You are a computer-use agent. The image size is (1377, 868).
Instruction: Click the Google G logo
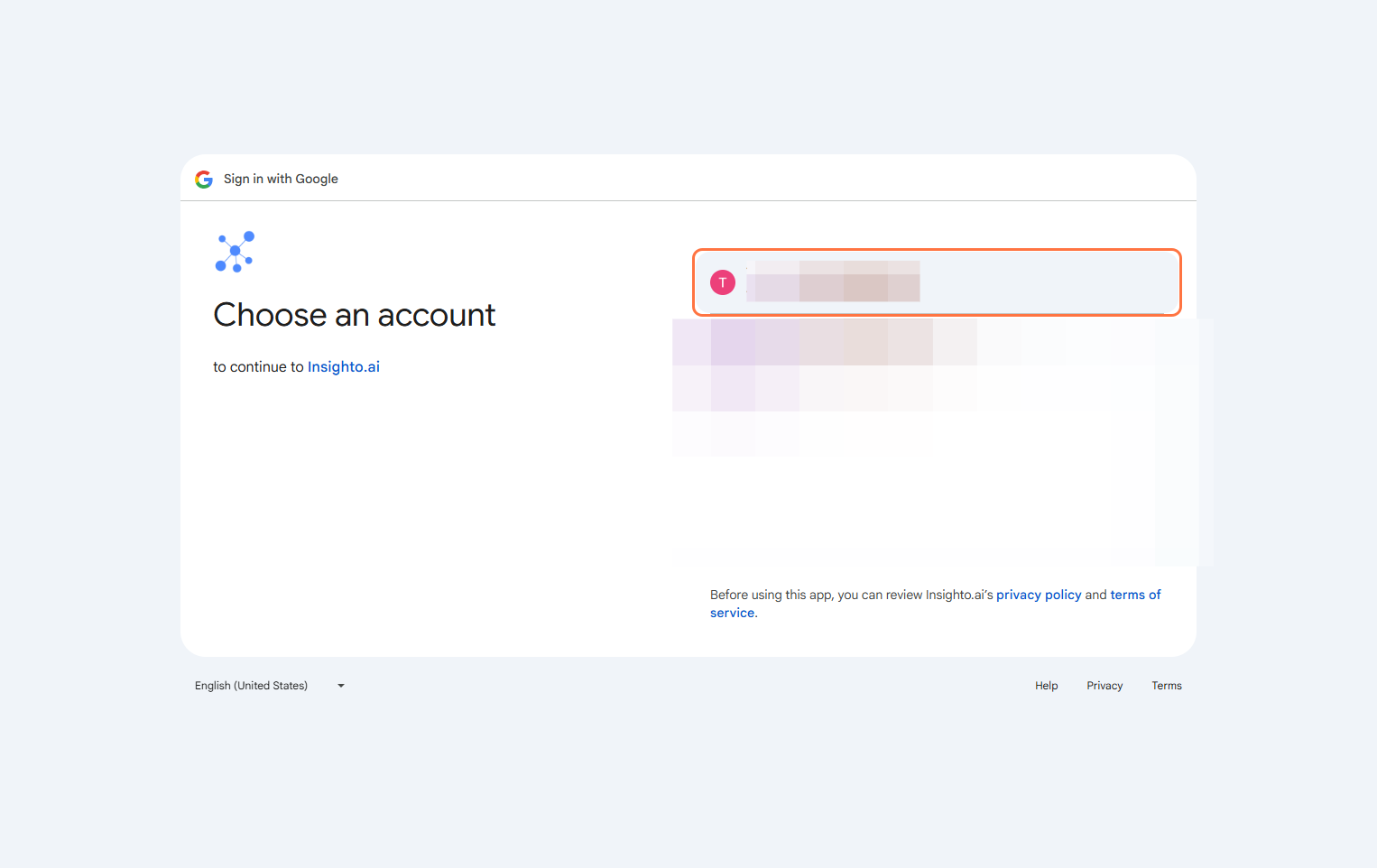(204, 179)
